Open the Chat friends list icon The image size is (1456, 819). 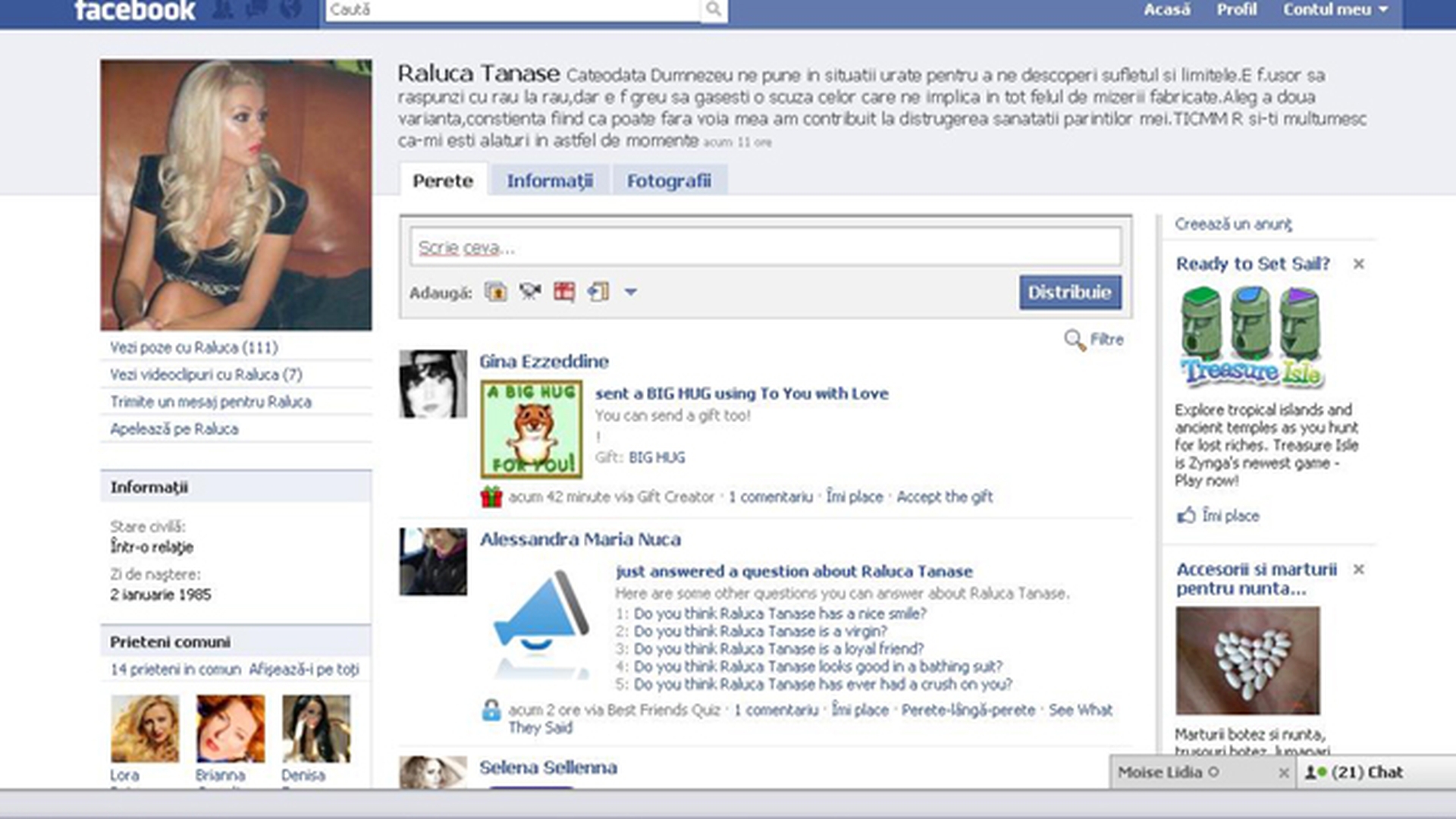[1316, 772]
